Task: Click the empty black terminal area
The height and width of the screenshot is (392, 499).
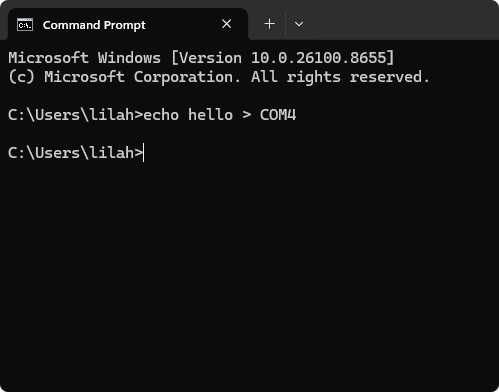Action: point(250,273)
